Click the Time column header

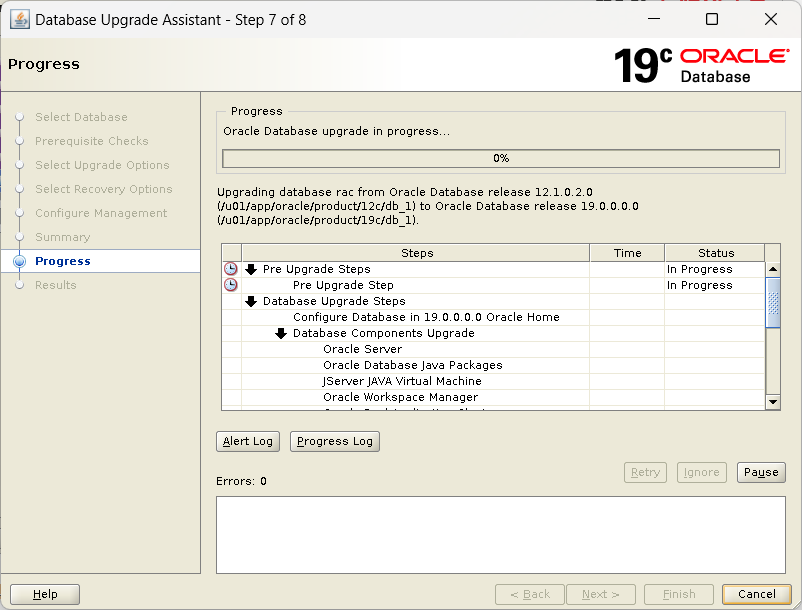coord(627,253)
